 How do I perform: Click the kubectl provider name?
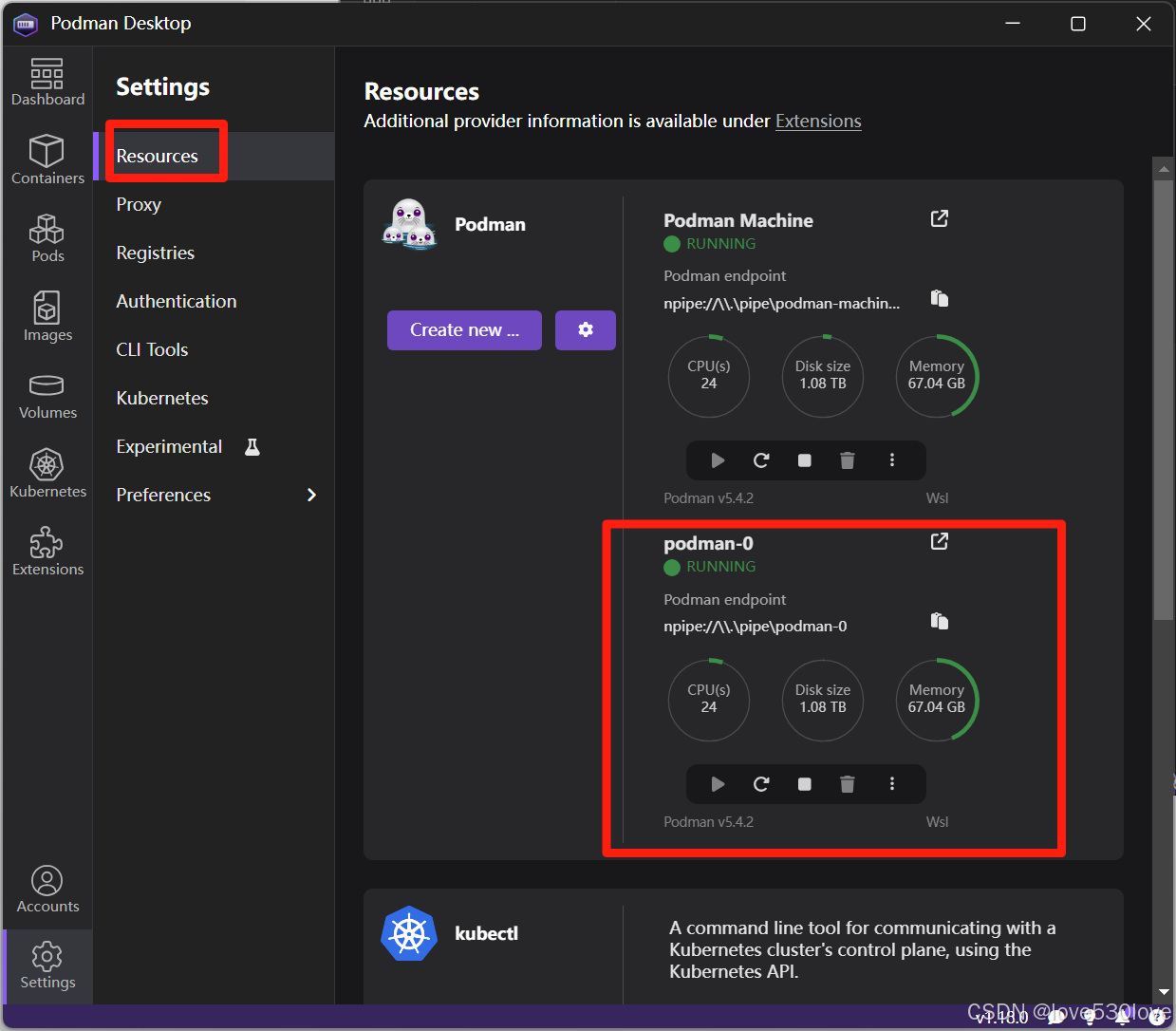(x=486, y=933)
